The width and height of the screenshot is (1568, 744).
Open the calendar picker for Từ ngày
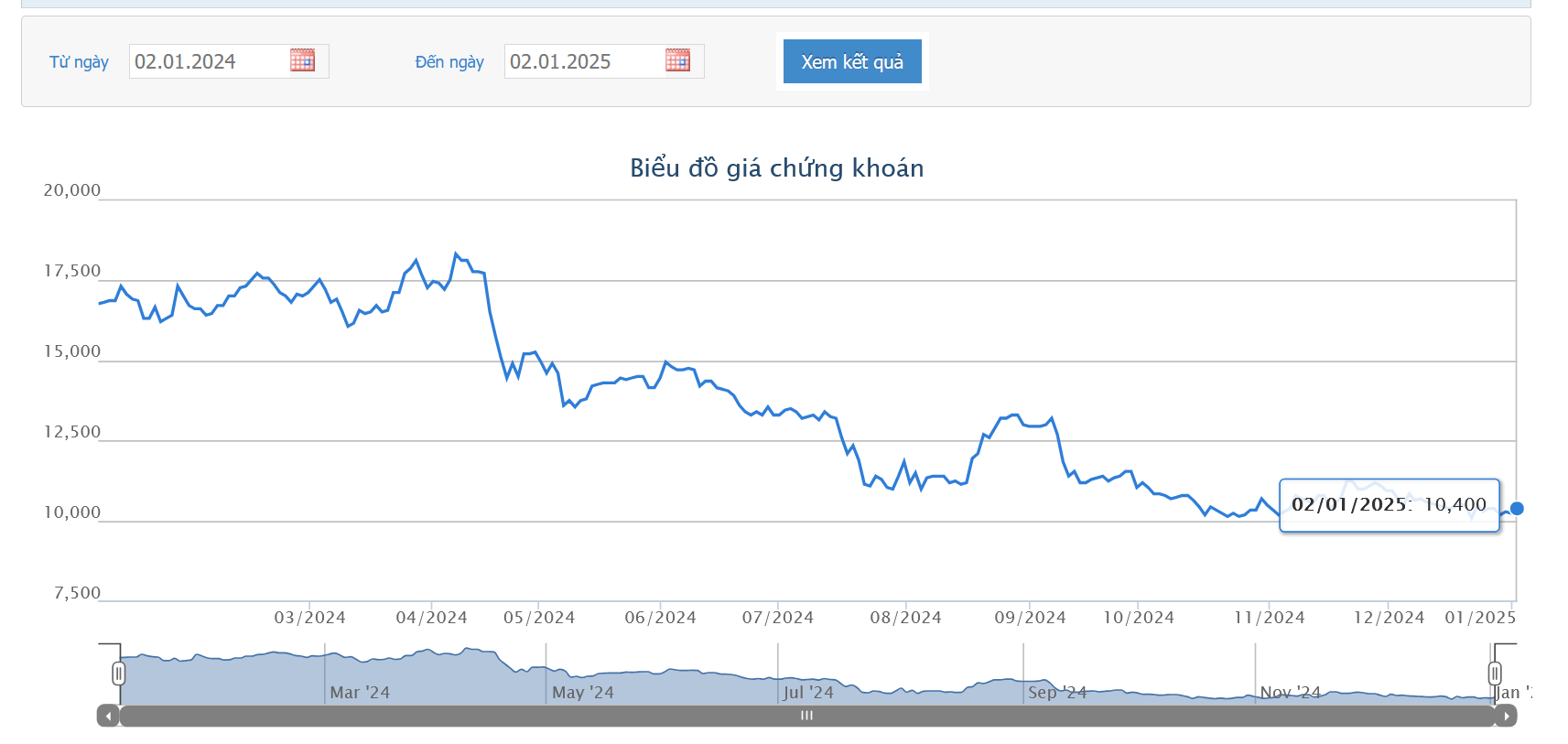(x=302, y=60)
